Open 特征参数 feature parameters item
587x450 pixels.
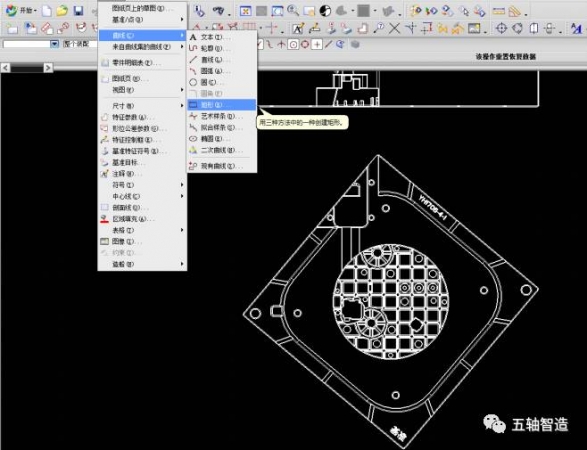point(142,117)
